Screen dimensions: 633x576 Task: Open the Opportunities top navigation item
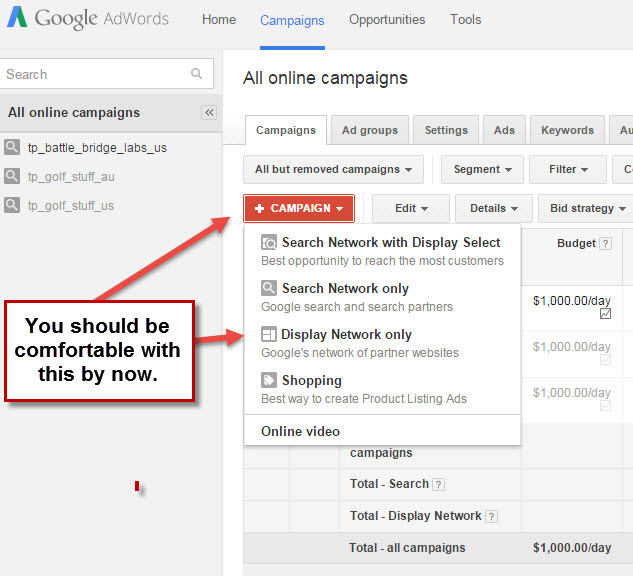click(x=387, y=19)
